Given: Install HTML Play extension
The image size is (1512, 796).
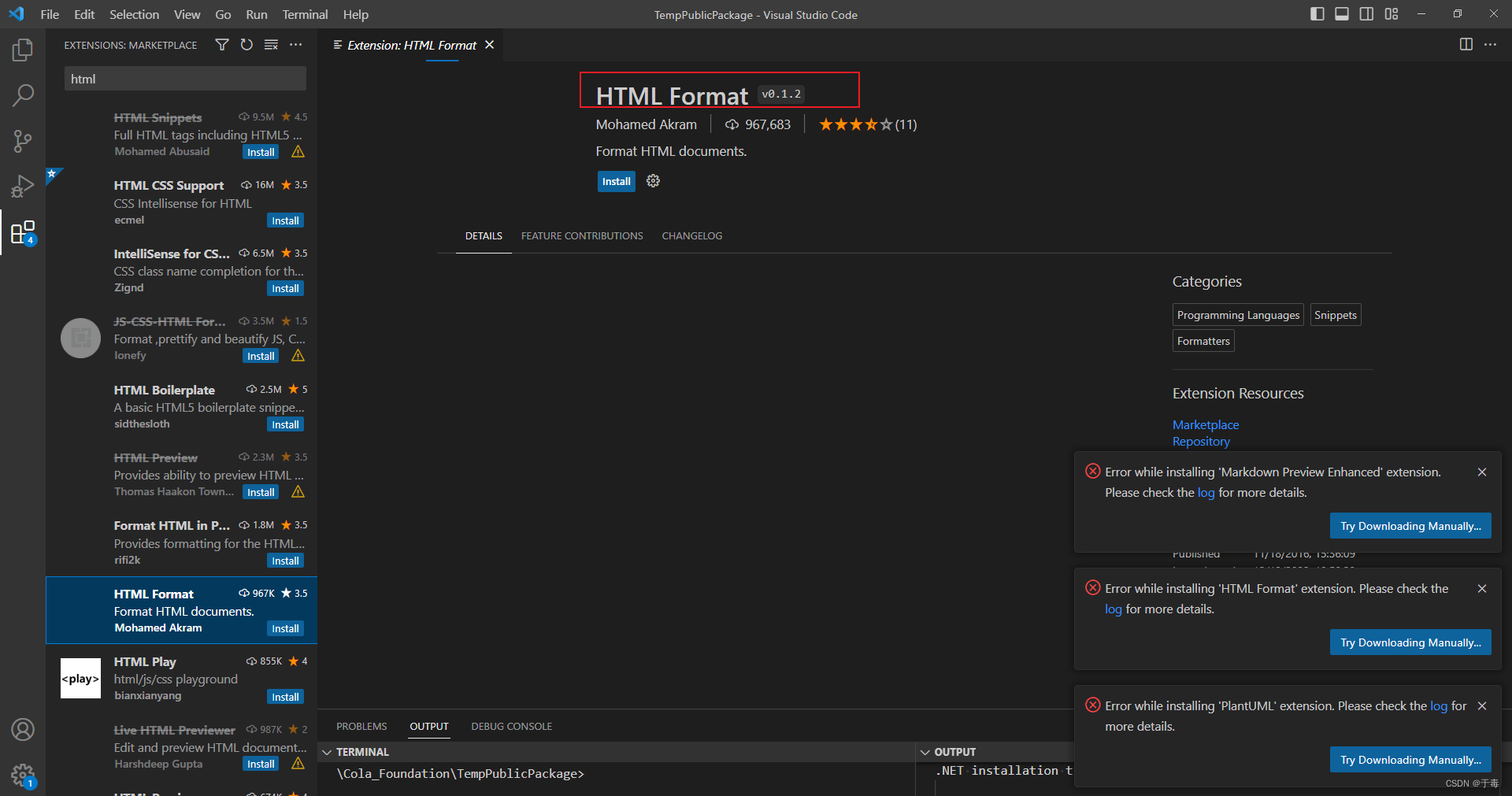Looking at the screenshot, I should pyautogui.click(x=285, y=697).
